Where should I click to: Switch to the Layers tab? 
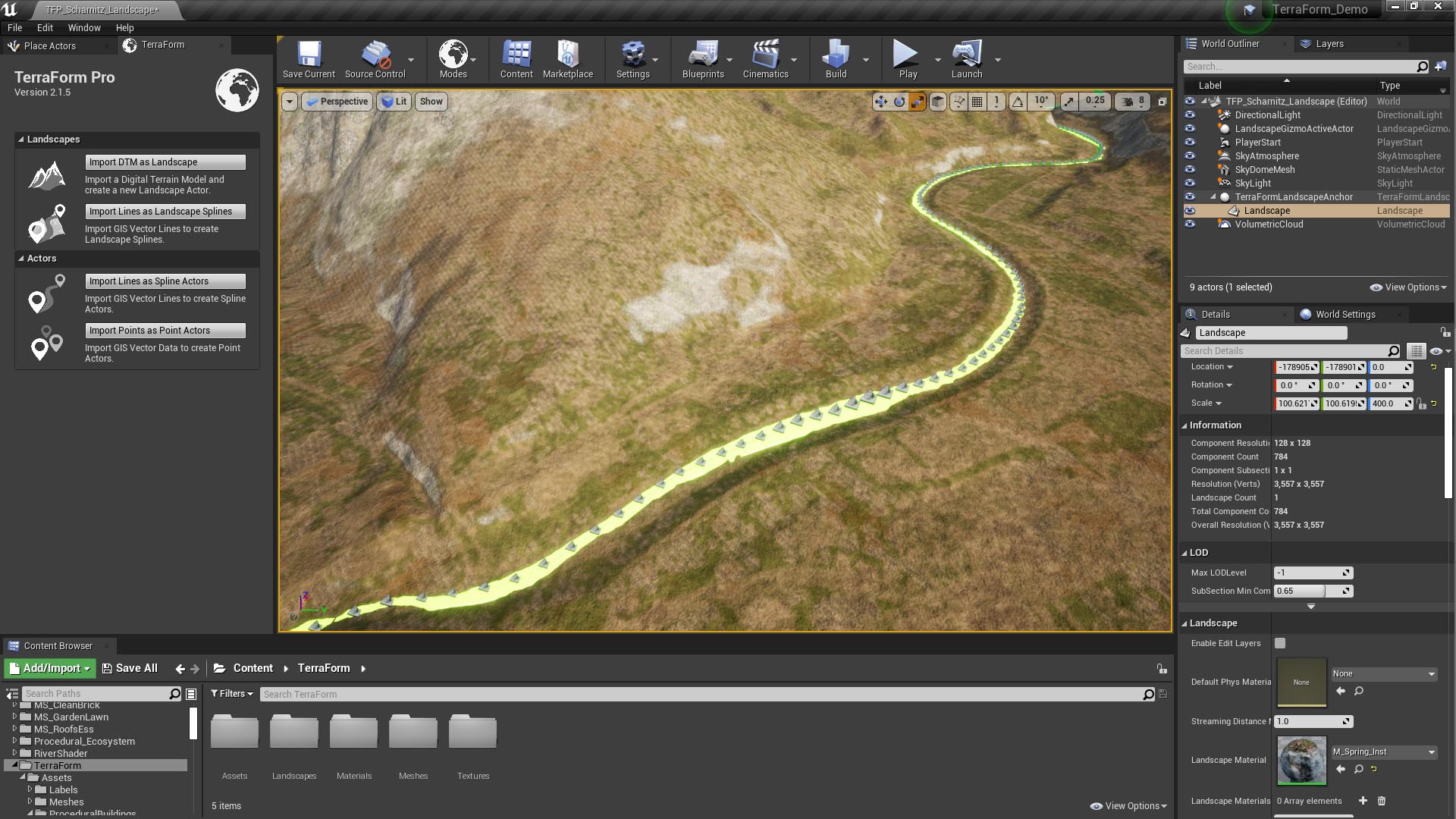(1329, 44)
